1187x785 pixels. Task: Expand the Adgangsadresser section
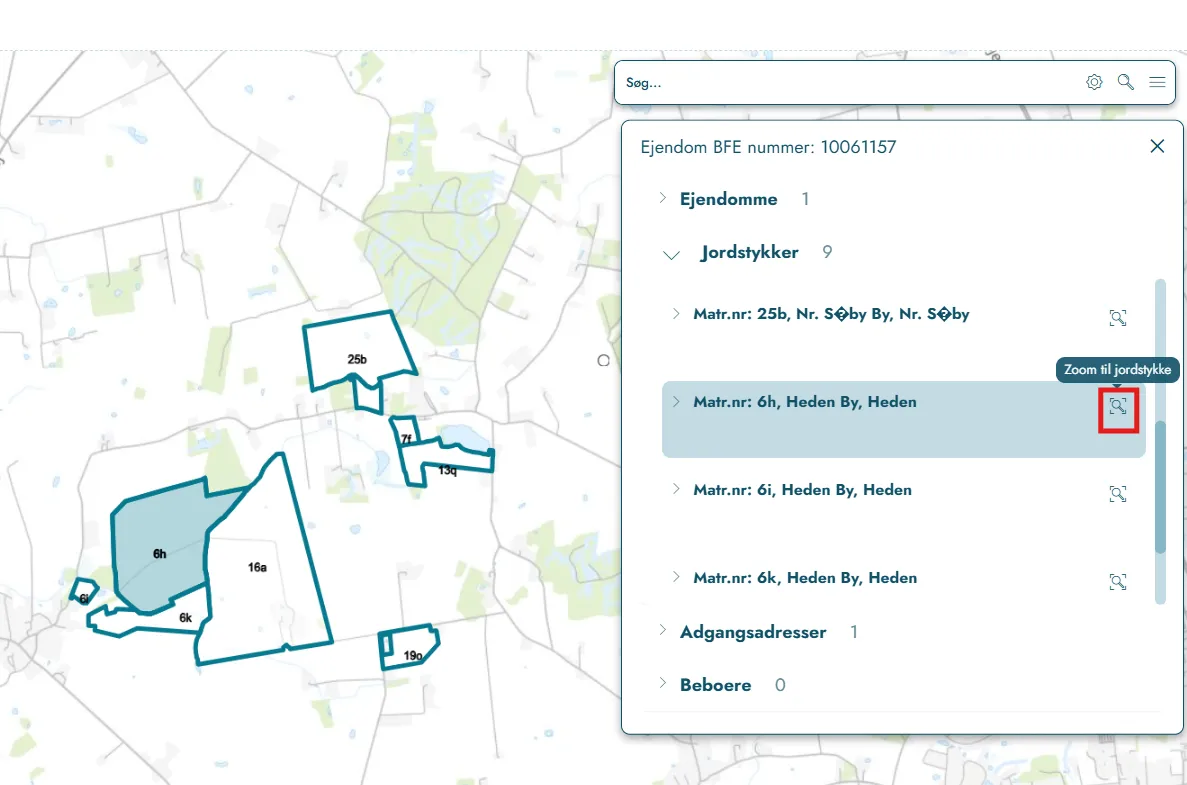(x=662, y=631)
